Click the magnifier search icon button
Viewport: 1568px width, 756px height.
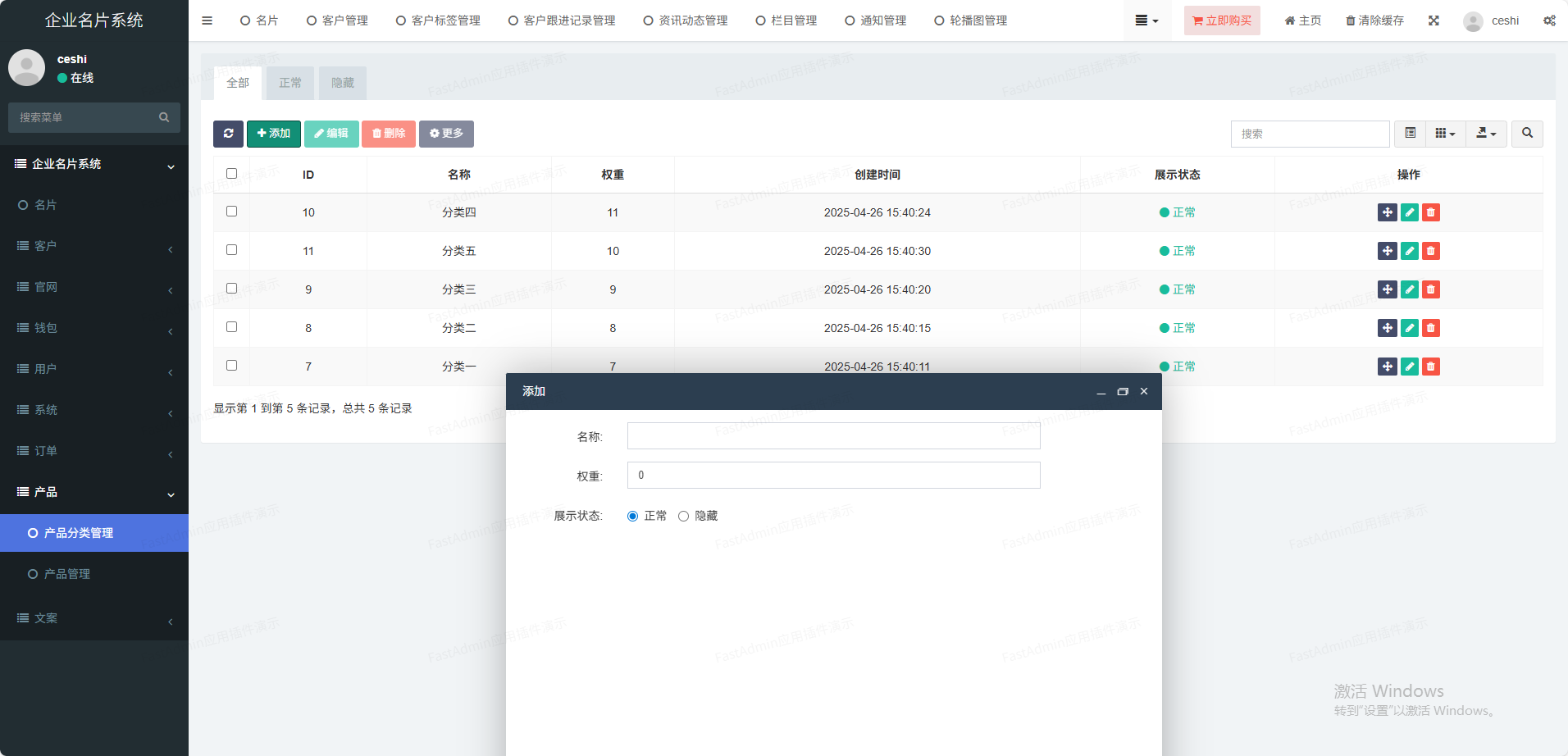click(1527, 134)
